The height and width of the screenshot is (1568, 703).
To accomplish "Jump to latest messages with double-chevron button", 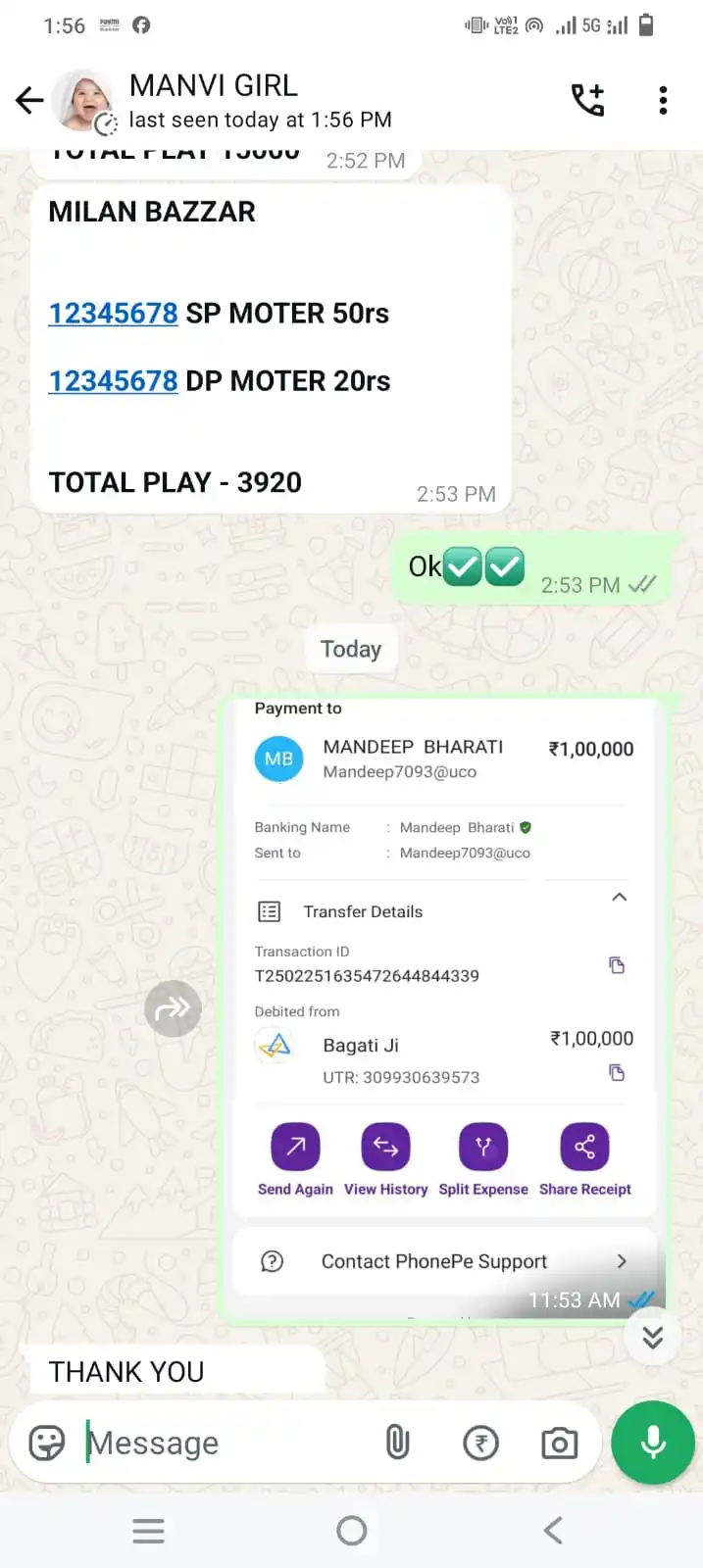I will click(653, 1337).
